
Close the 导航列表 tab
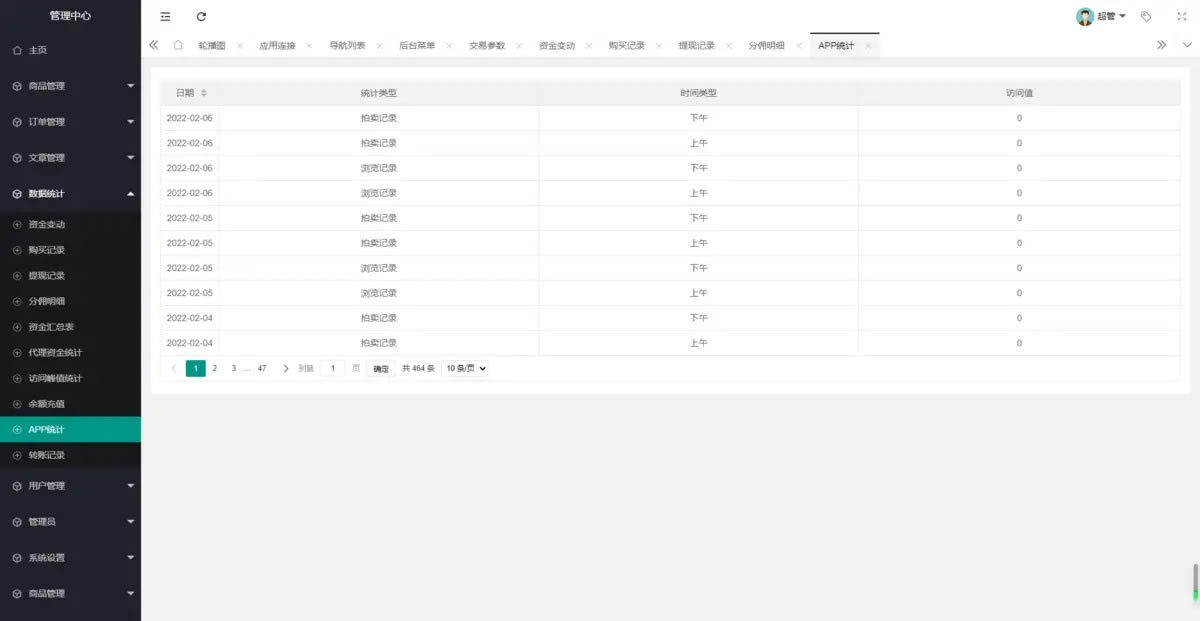click(379, 46)
